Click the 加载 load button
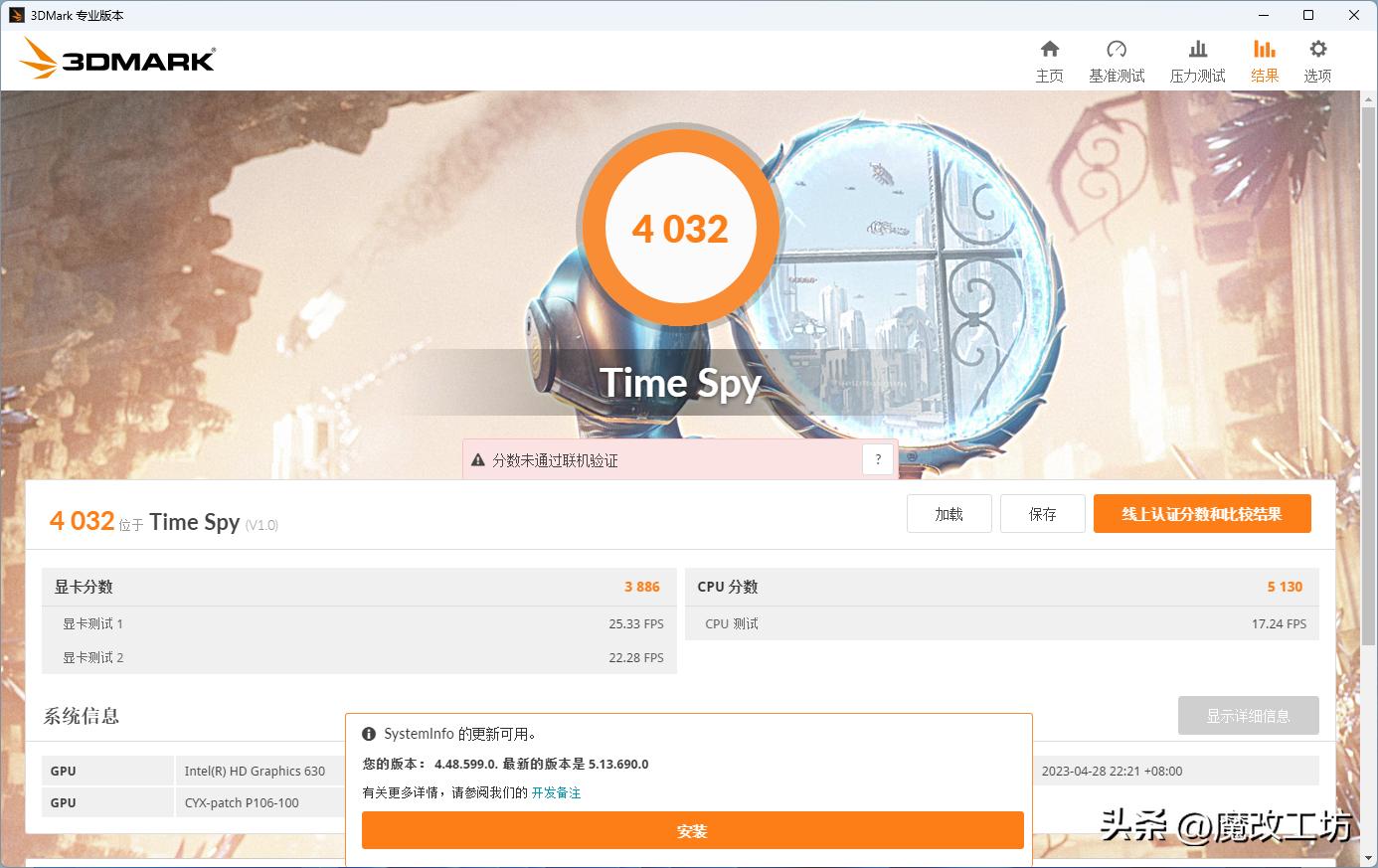1378x868 pixels. [x=948, y=513]
